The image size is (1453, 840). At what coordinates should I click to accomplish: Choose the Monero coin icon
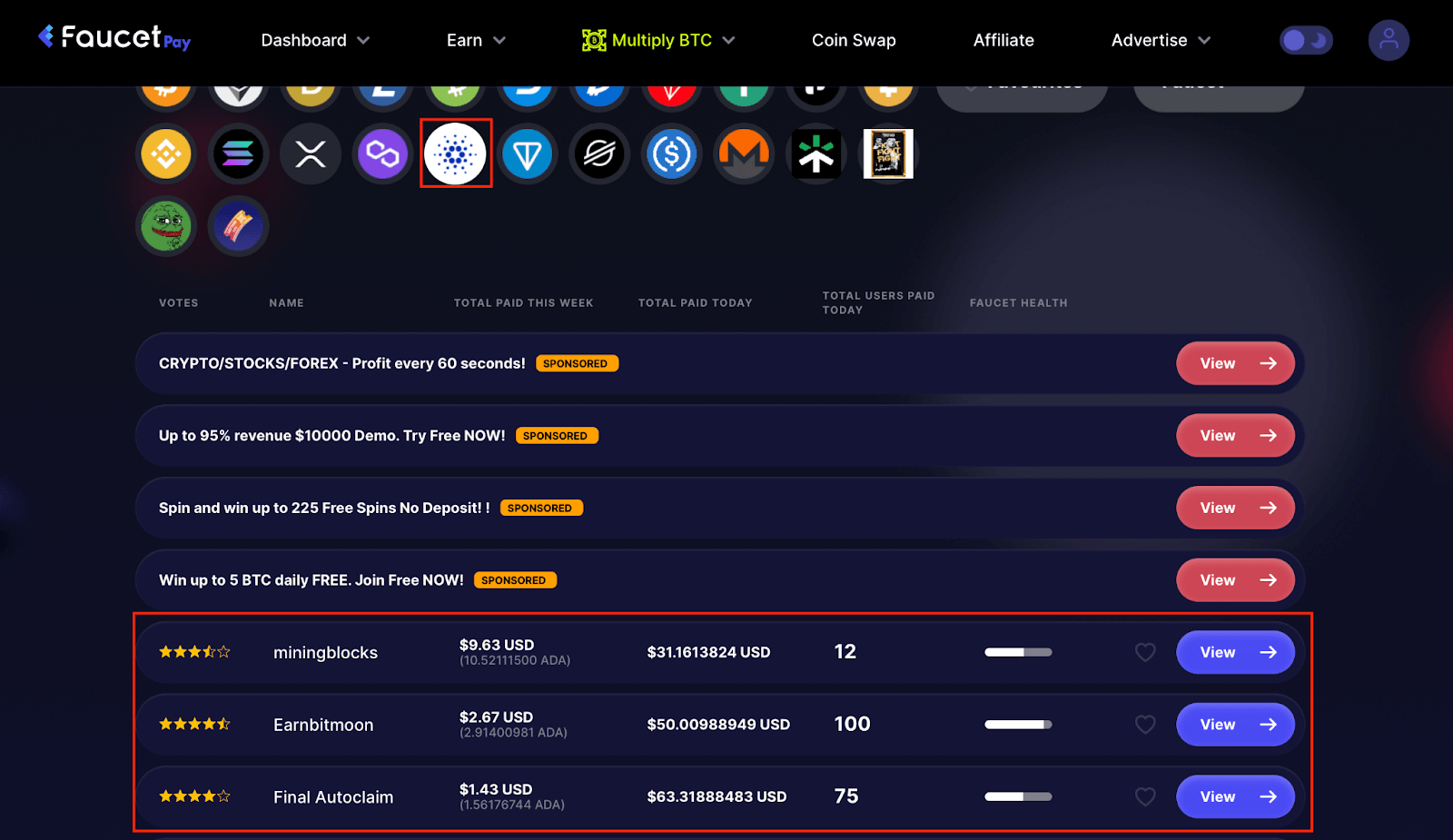click(744, 154)
